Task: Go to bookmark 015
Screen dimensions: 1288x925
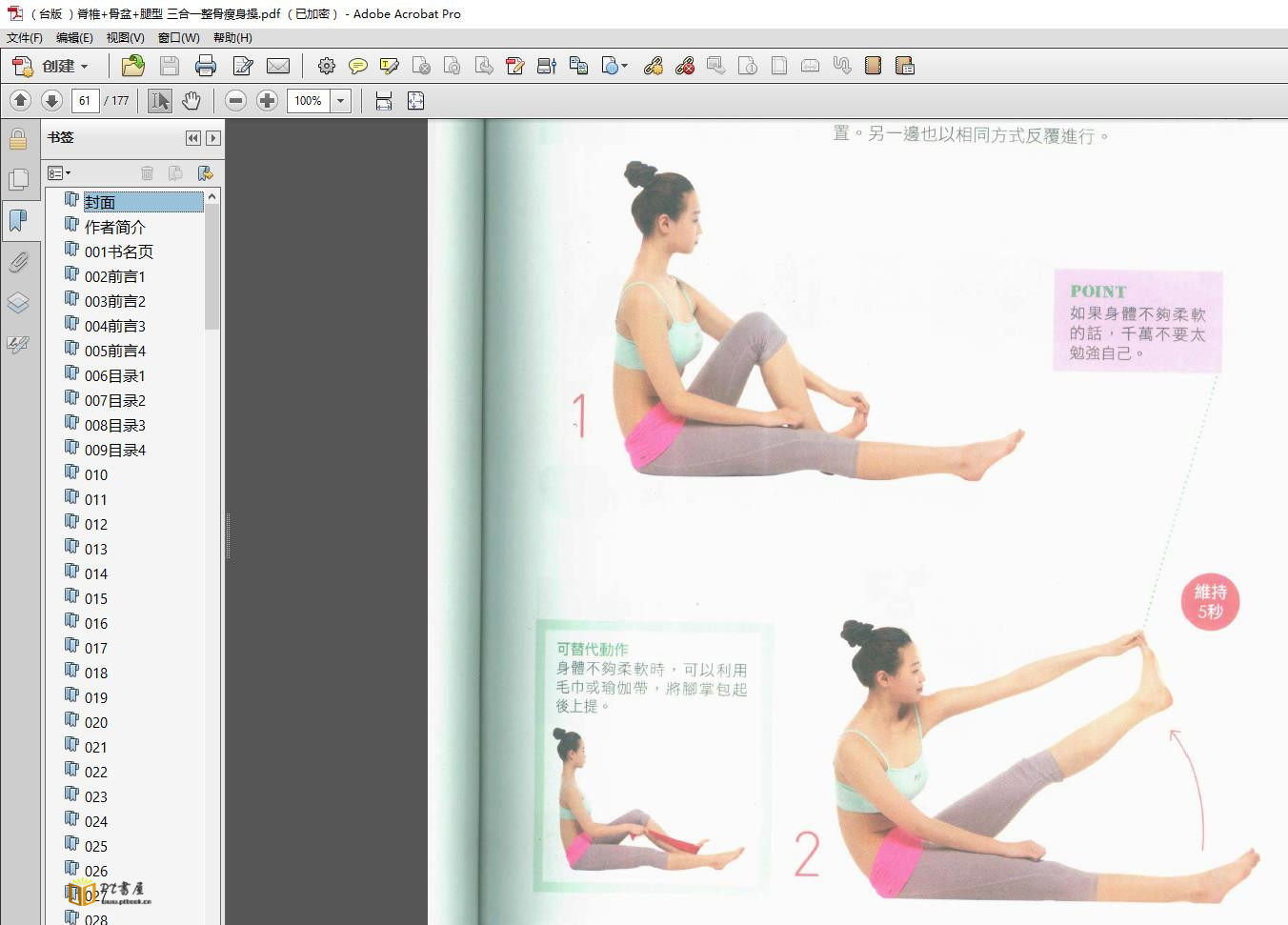Action: (x=96, y=598)
